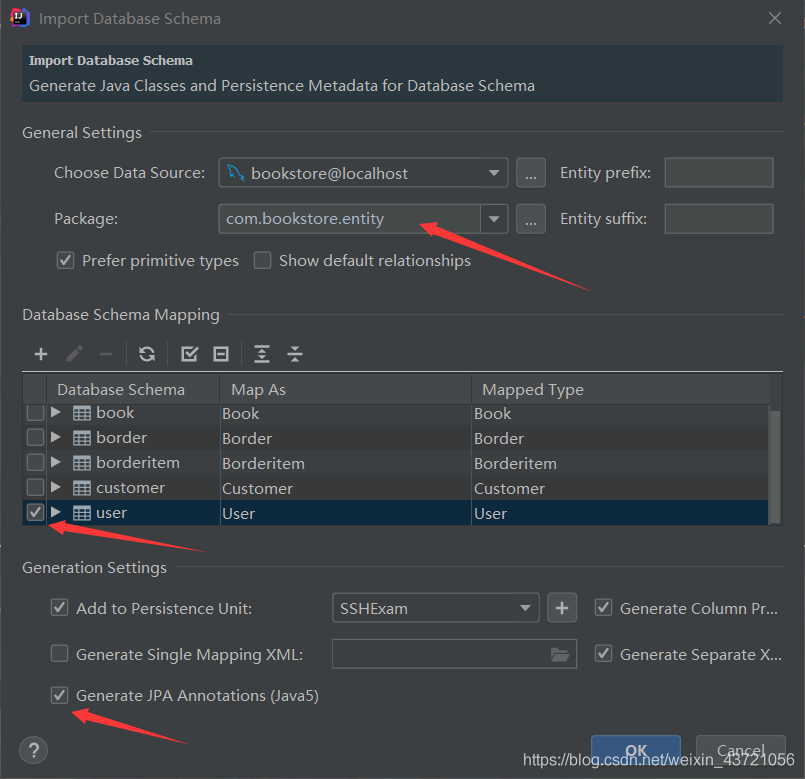
Task: Open help with the question mark button
Action: (x=33, y=750)
